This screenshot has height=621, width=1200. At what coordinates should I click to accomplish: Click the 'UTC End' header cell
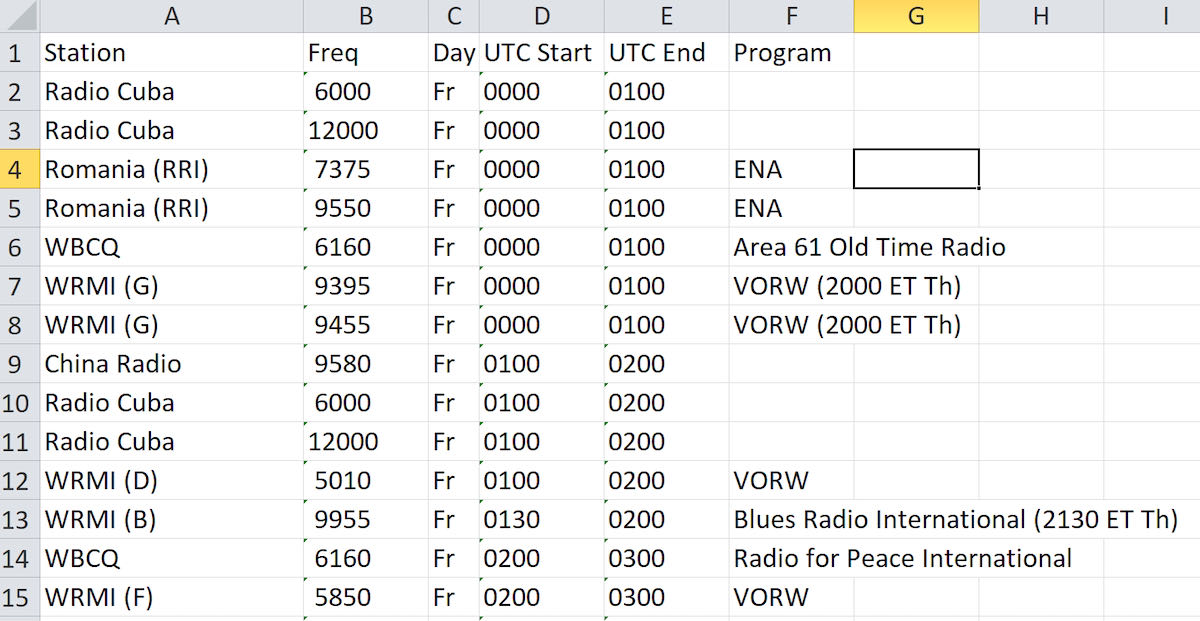(666, 52)
